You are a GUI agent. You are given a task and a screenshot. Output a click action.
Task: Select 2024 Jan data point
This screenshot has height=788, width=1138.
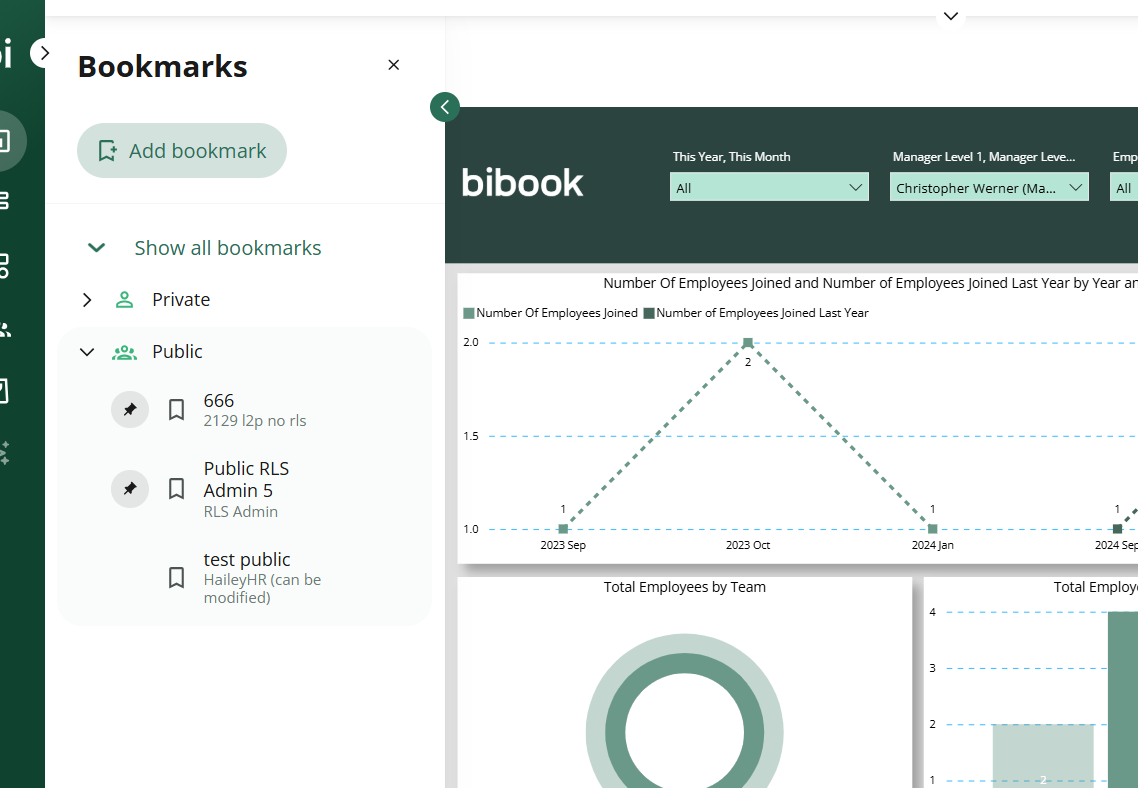(933, 529)
